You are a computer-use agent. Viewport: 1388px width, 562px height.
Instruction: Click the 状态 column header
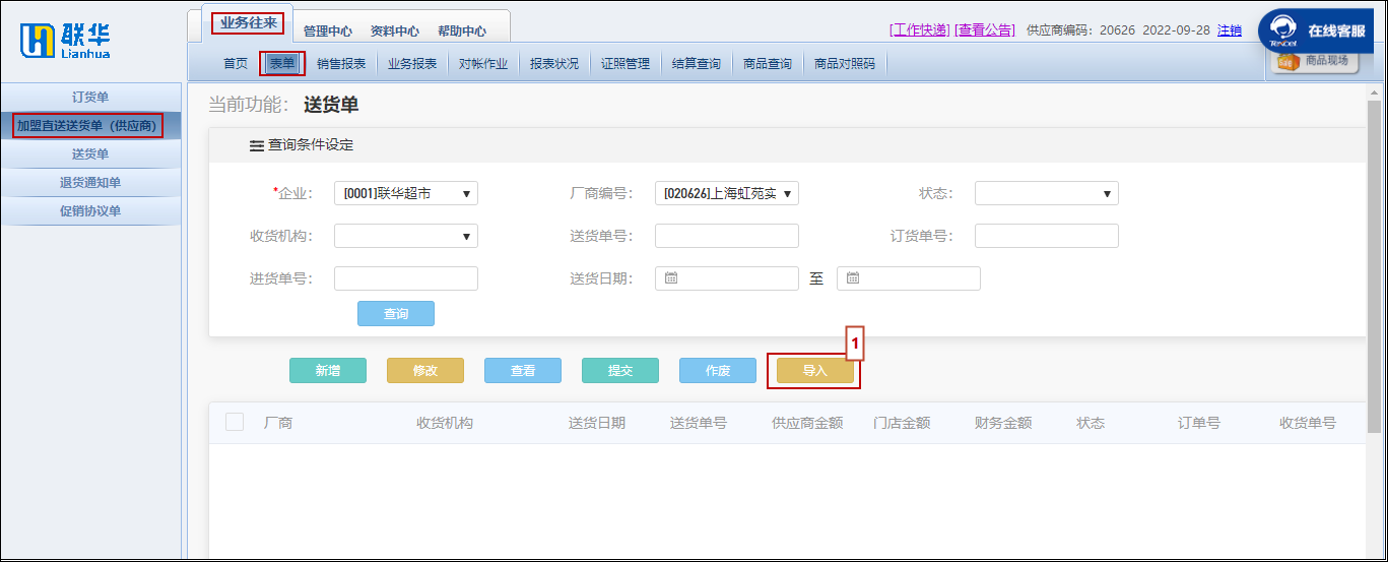pos(1091,423)
